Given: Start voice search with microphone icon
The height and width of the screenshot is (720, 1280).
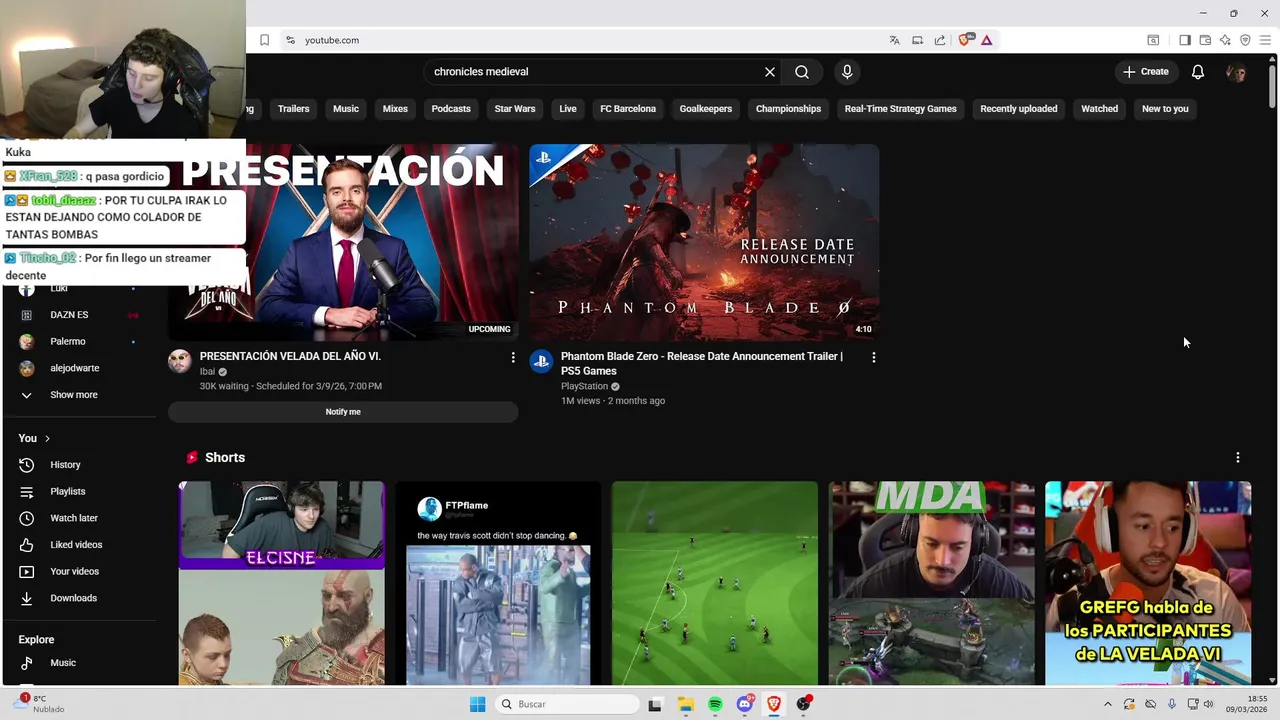Looking at the screenshot, I should (847, 72).
